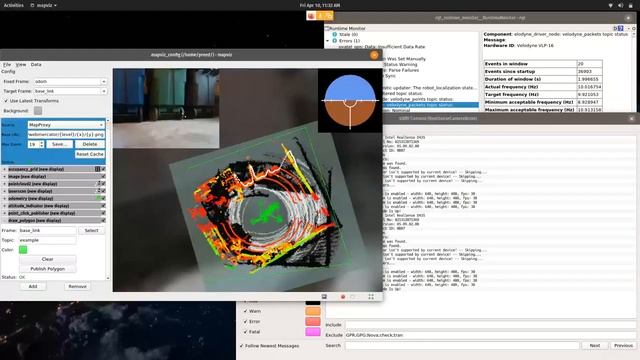This screenshot has height=360, width=640.
Task: Open the network icon in the top bar
Action: point(611,5)
